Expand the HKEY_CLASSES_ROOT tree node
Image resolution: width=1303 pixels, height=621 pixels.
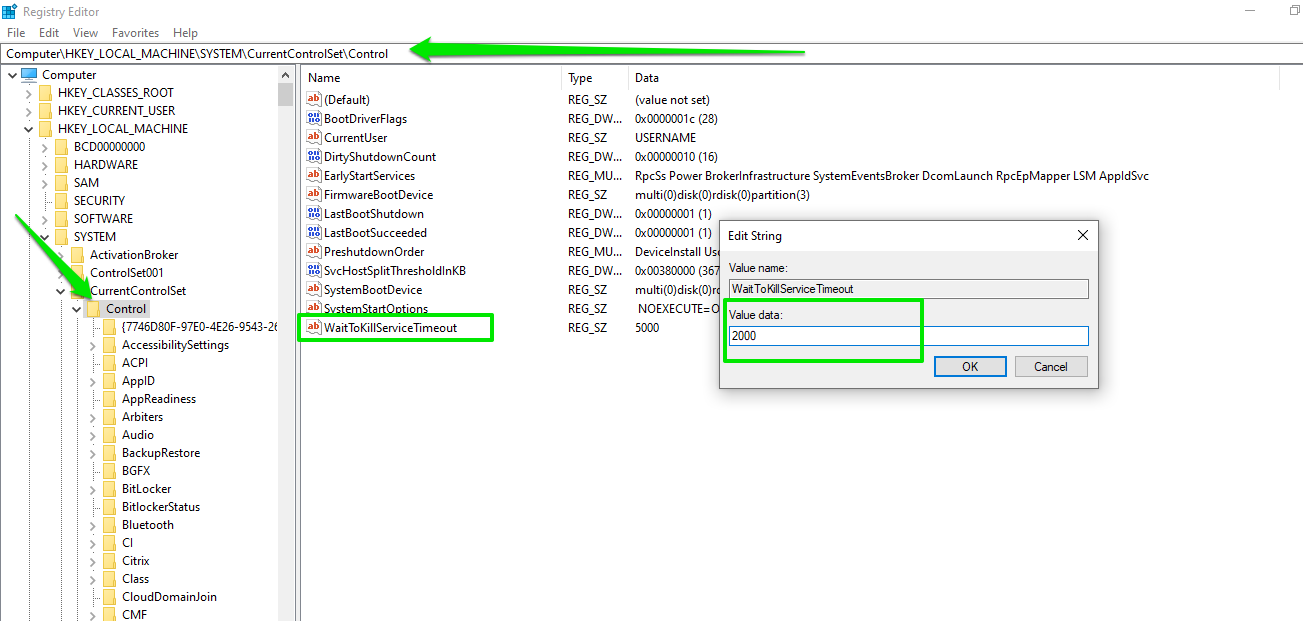point(28,93)
